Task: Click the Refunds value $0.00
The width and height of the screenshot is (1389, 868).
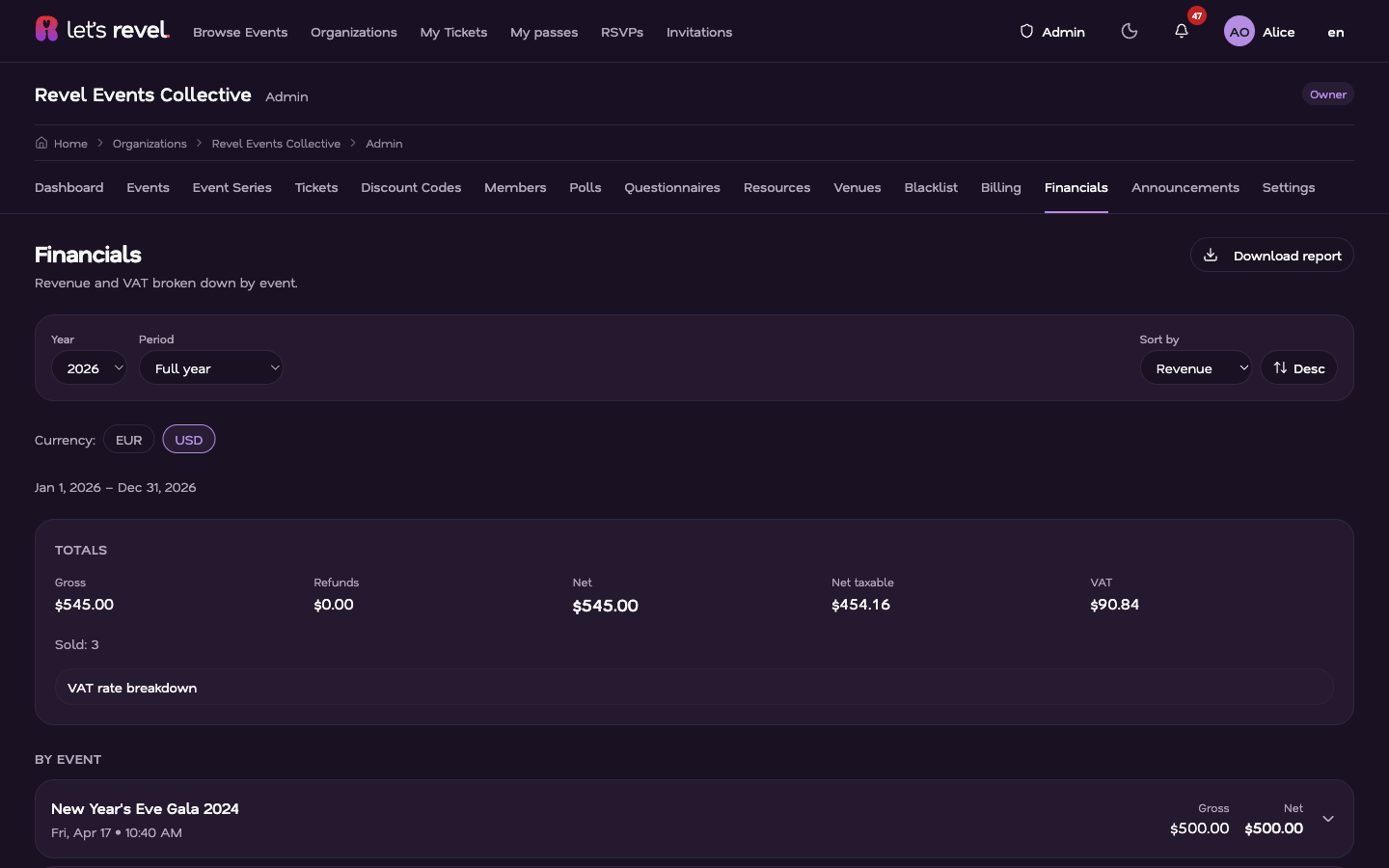Action: click(334, 605)
